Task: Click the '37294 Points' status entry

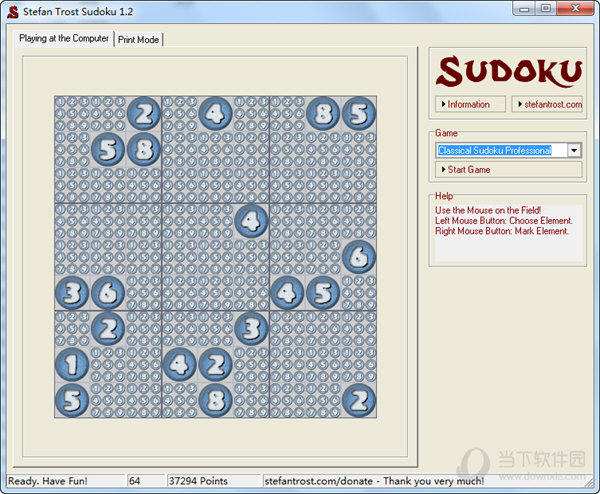Action: coord(198,481)
